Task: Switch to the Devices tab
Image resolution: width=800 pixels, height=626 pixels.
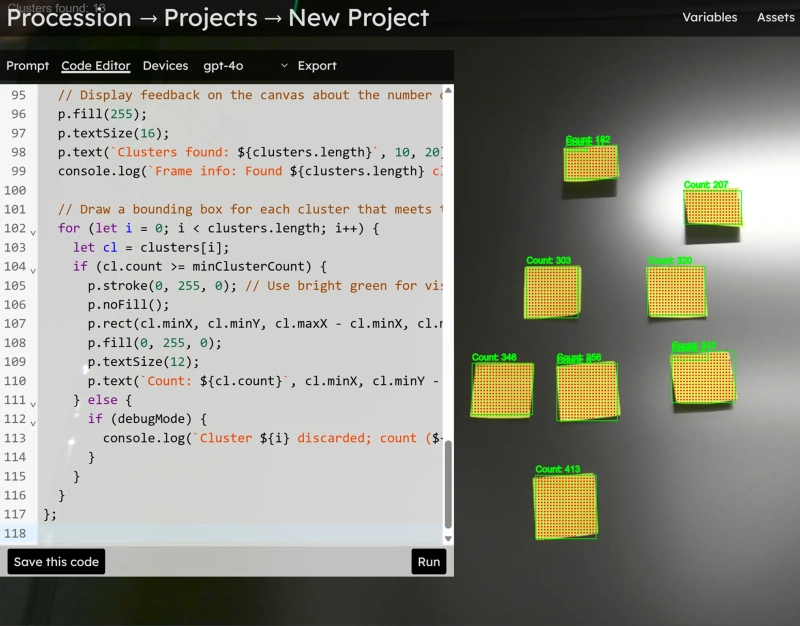Action: 165,66
